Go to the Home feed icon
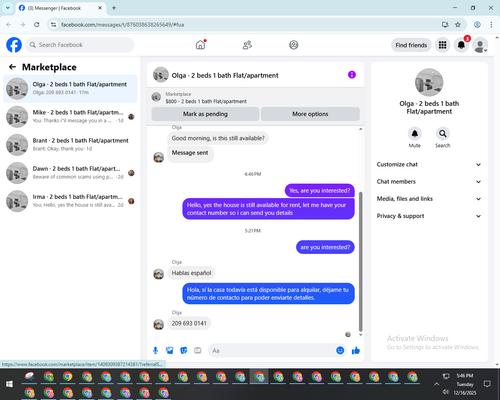The width and height of the screenshot is (500, 400). [200, 45]
